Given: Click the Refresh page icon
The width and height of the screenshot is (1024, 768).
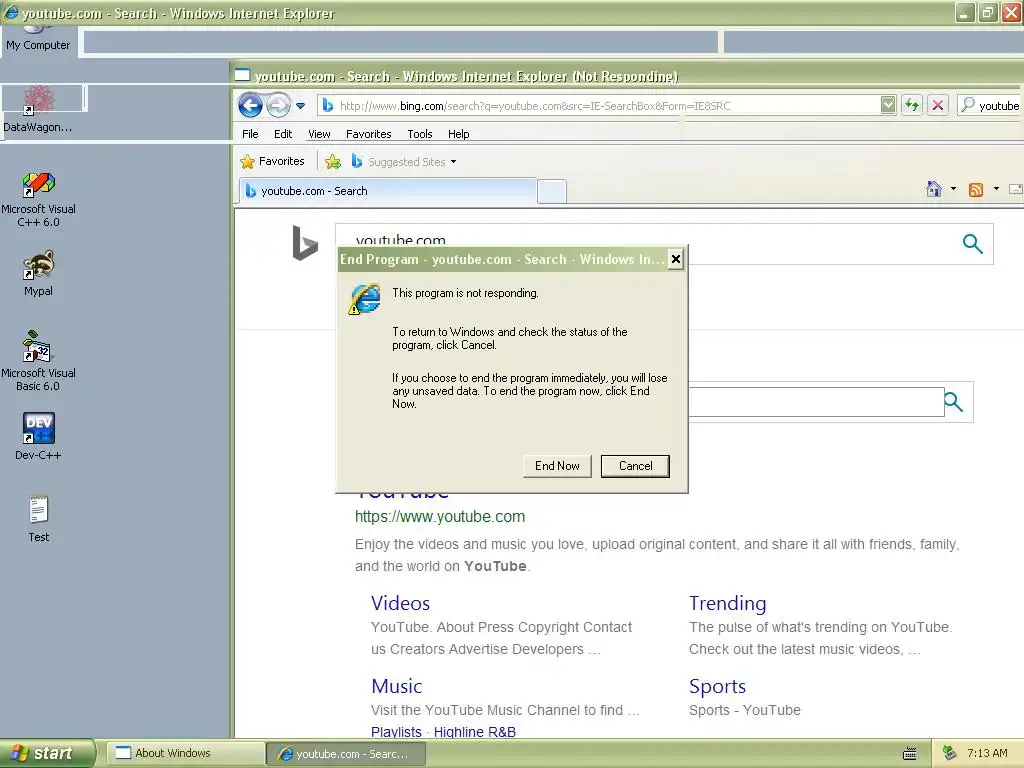Looking at the screenshot, I should (912, 105).
